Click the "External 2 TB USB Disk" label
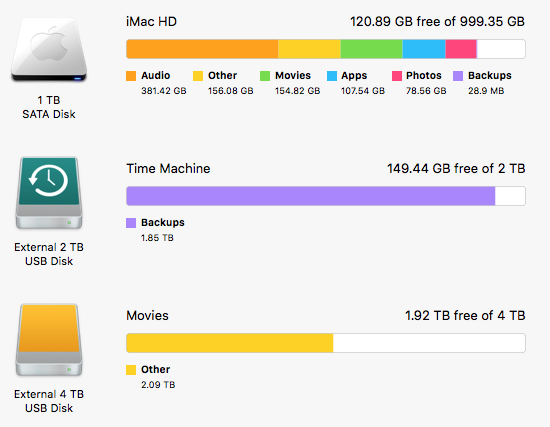 (49, 254)
